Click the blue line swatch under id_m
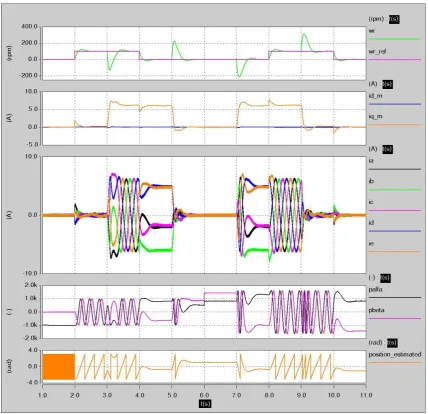The height and width of the screenshot is (414, 428). coord(394,104)
